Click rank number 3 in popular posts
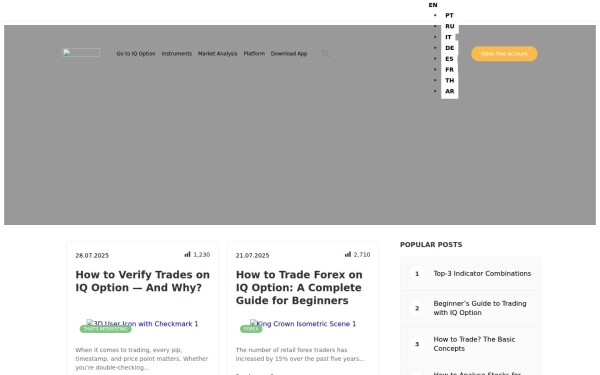Image resolution: width=600 pixels, height=375 pixels. pos(417,344)
